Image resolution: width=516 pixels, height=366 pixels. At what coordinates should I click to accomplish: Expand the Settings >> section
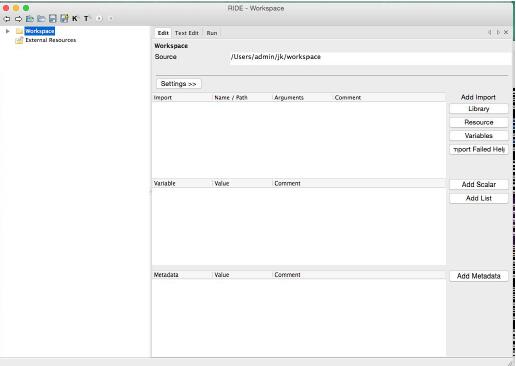coord(178,84)
